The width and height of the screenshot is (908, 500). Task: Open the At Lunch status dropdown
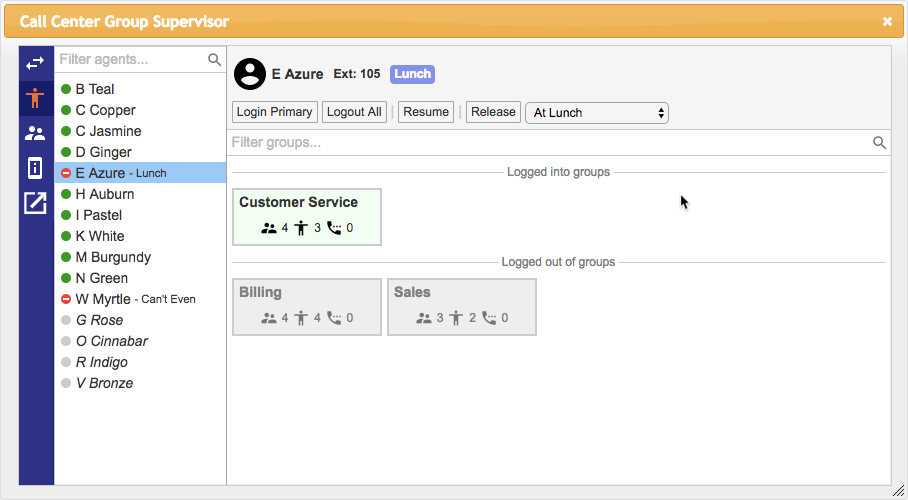596,113
